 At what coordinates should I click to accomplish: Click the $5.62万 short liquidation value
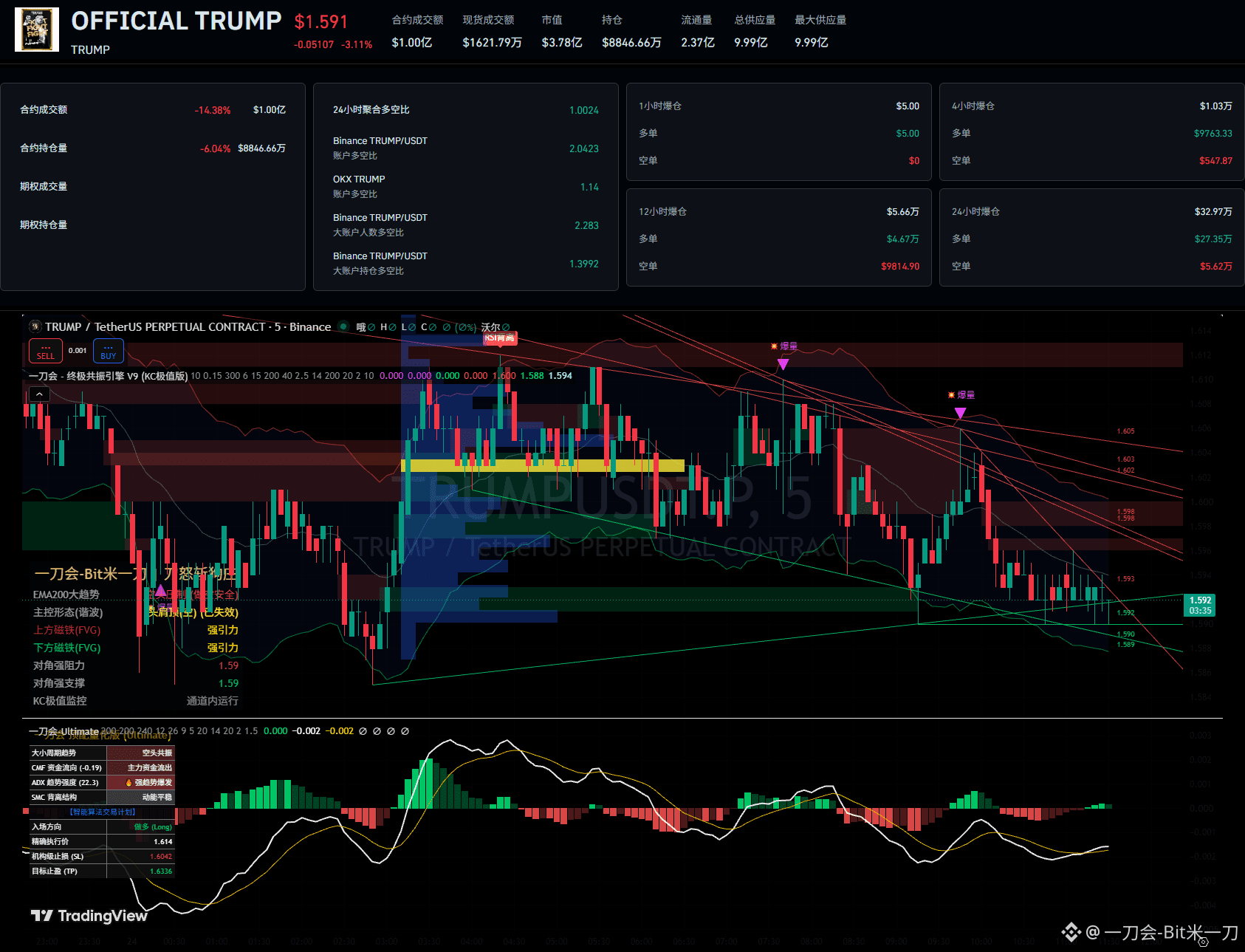pos(1216,266)
